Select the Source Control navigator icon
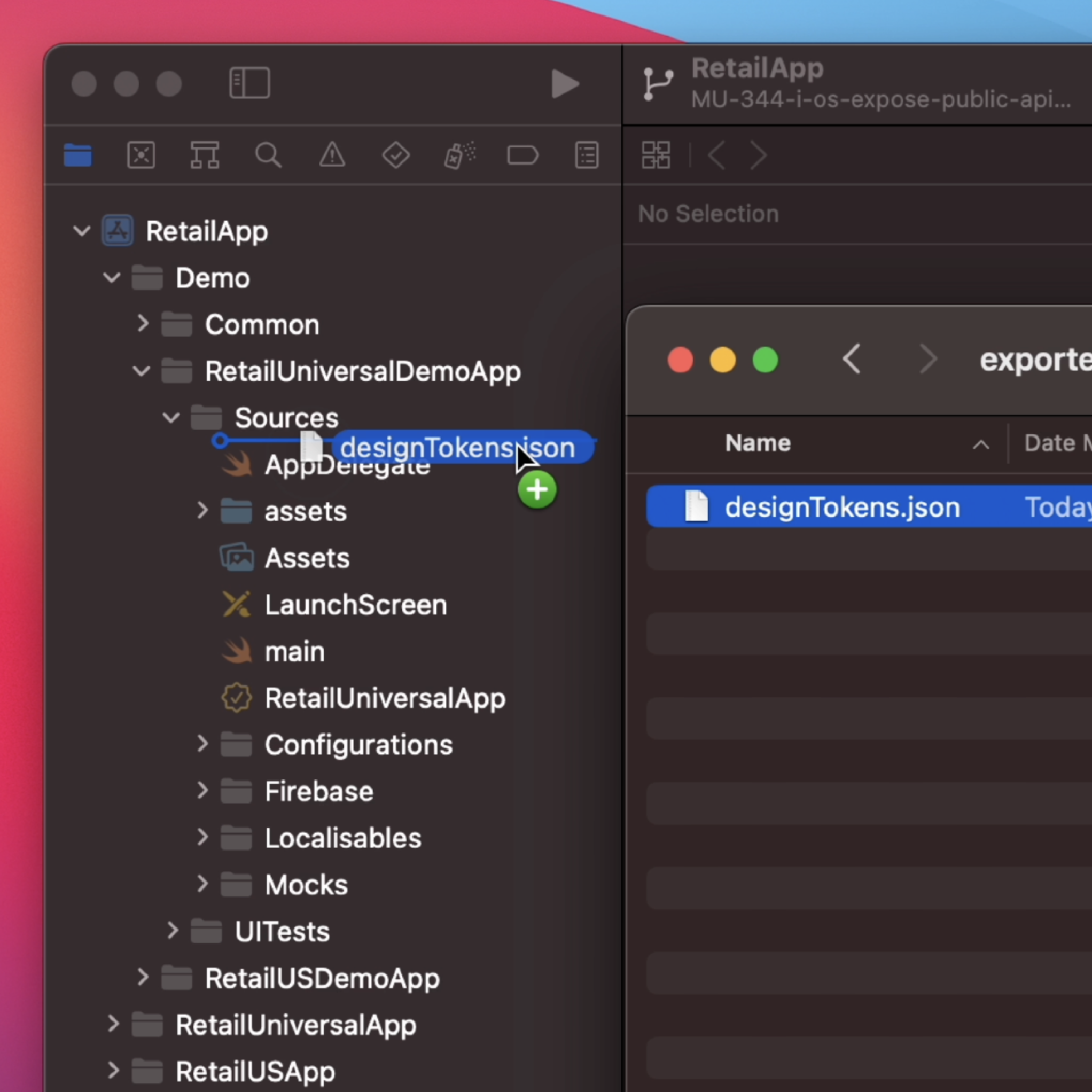This screenshot has height=1092, width=1092. coord(141,155)
